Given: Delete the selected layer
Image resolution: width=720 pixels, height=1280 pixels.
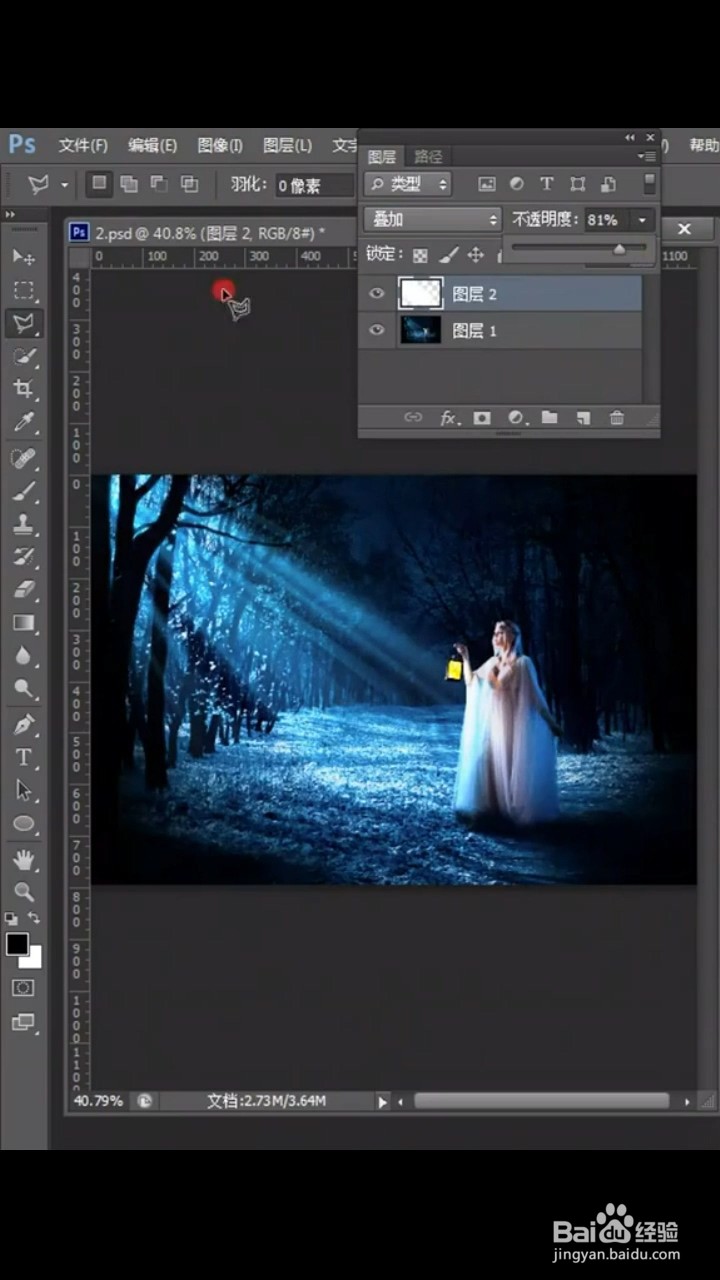Looking at the screenshot, I should pos(616,418).
